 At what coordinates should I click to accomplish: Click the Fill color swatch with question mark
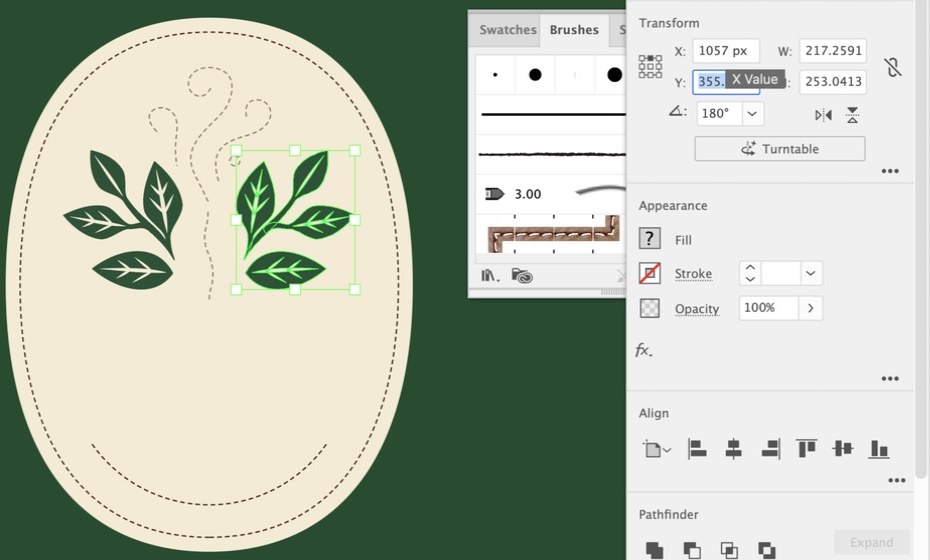click(650, 238)
